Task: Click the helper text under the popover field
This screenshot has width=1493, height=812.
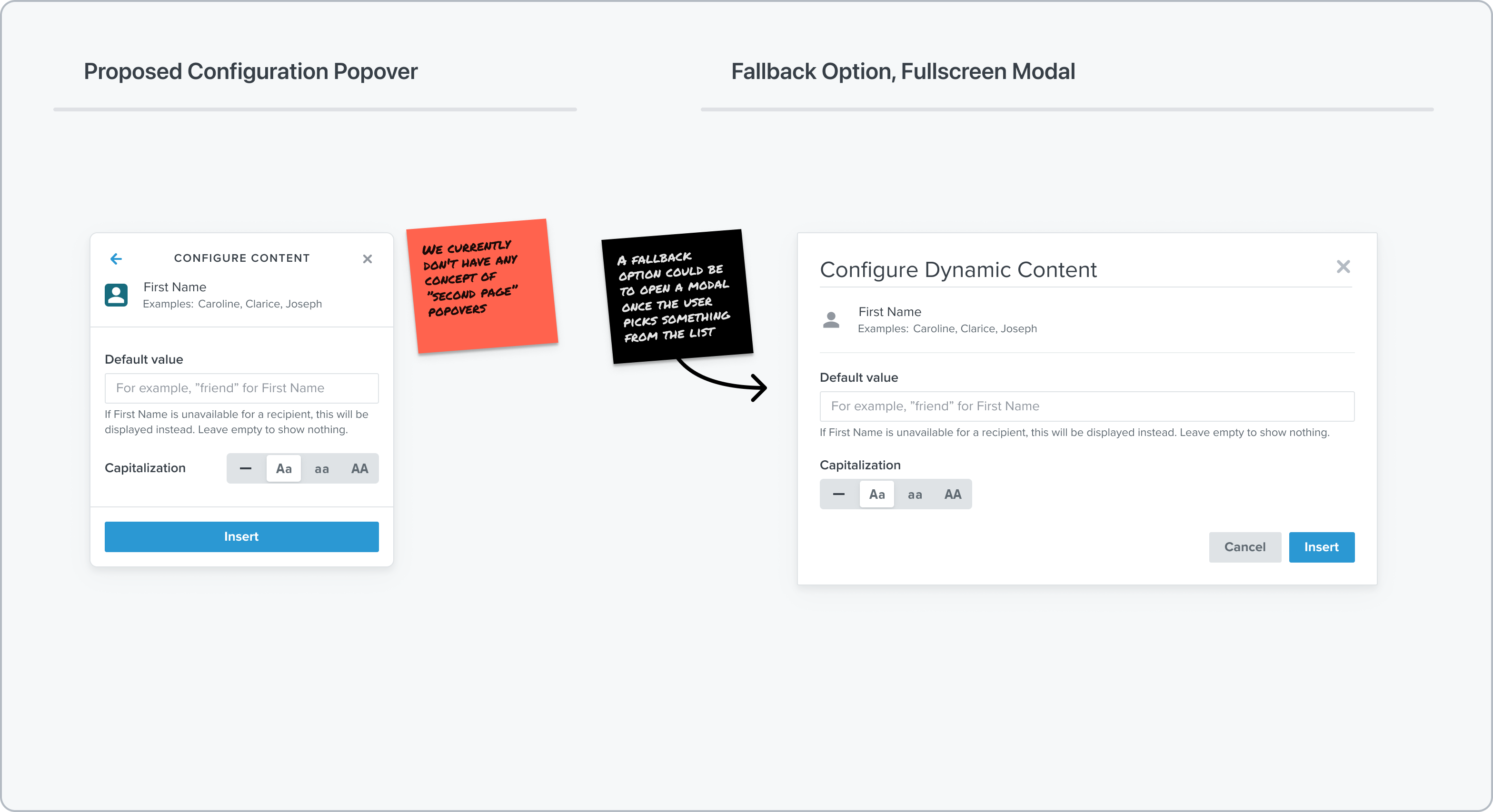Action: (x=237, y=422)
